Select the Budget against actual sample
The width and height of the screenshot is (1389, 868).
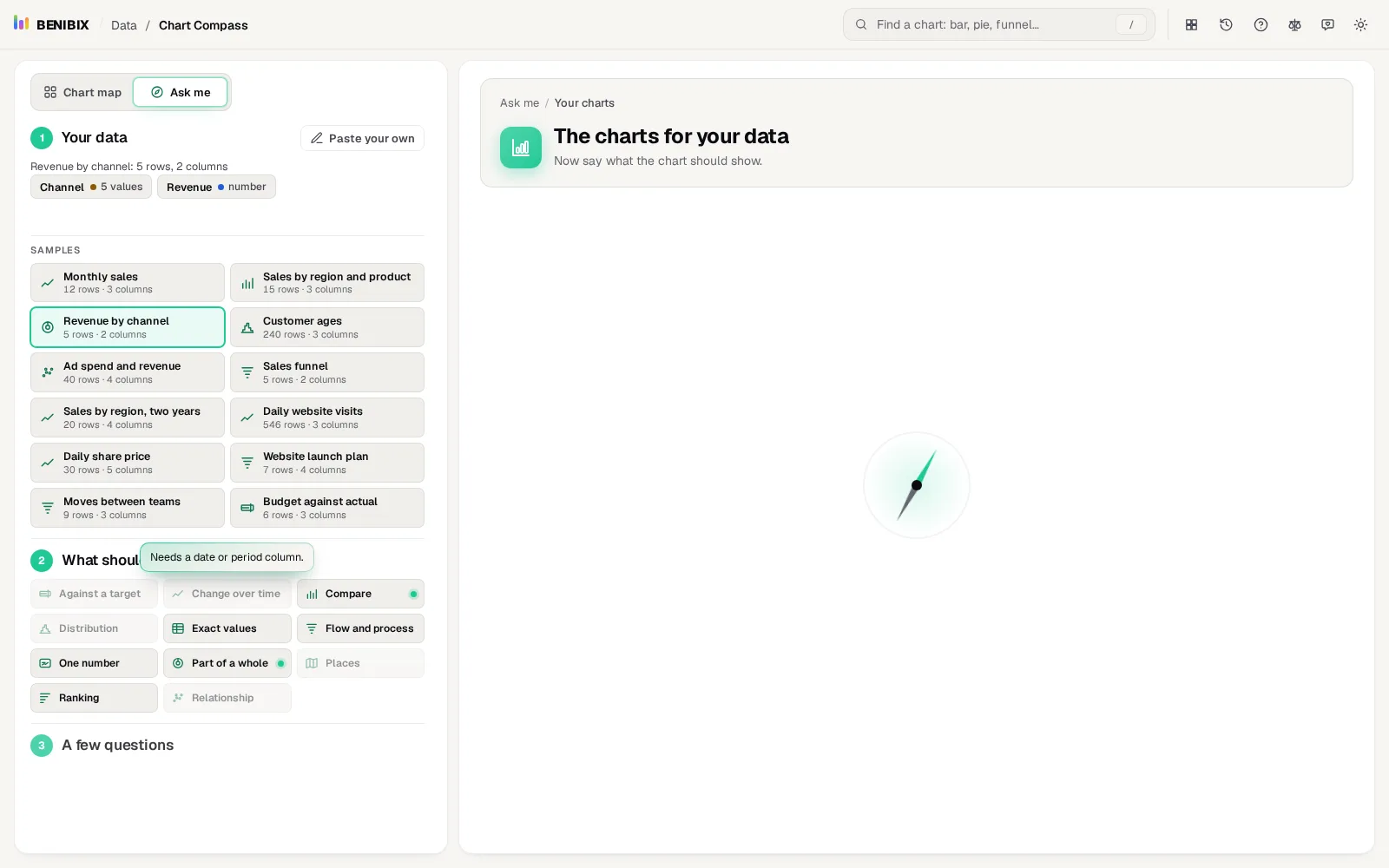pyautogui.click(x=327, y=508)
